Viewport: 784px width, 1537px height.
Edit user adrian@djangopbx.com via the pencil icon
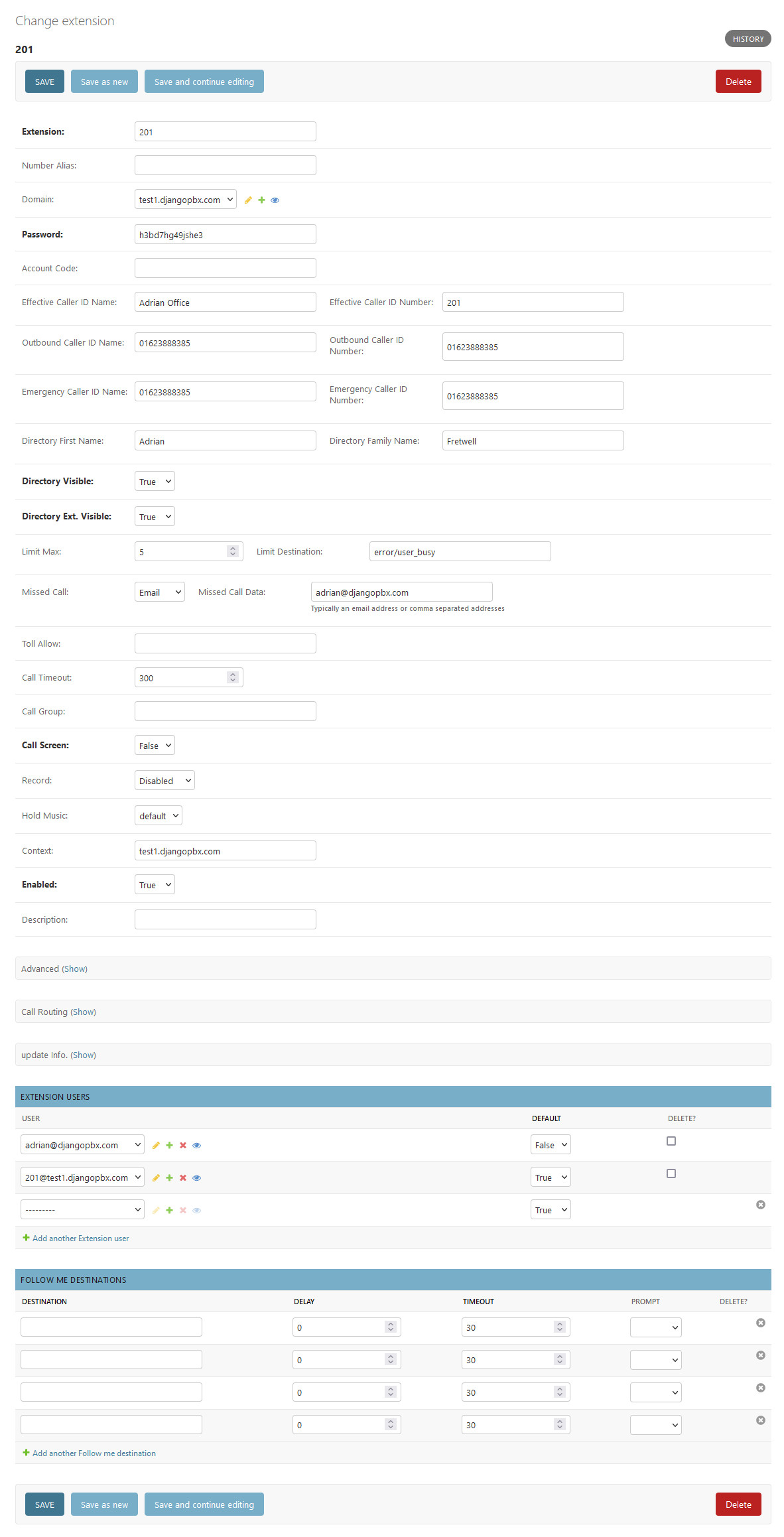[x=156, y=1146]
